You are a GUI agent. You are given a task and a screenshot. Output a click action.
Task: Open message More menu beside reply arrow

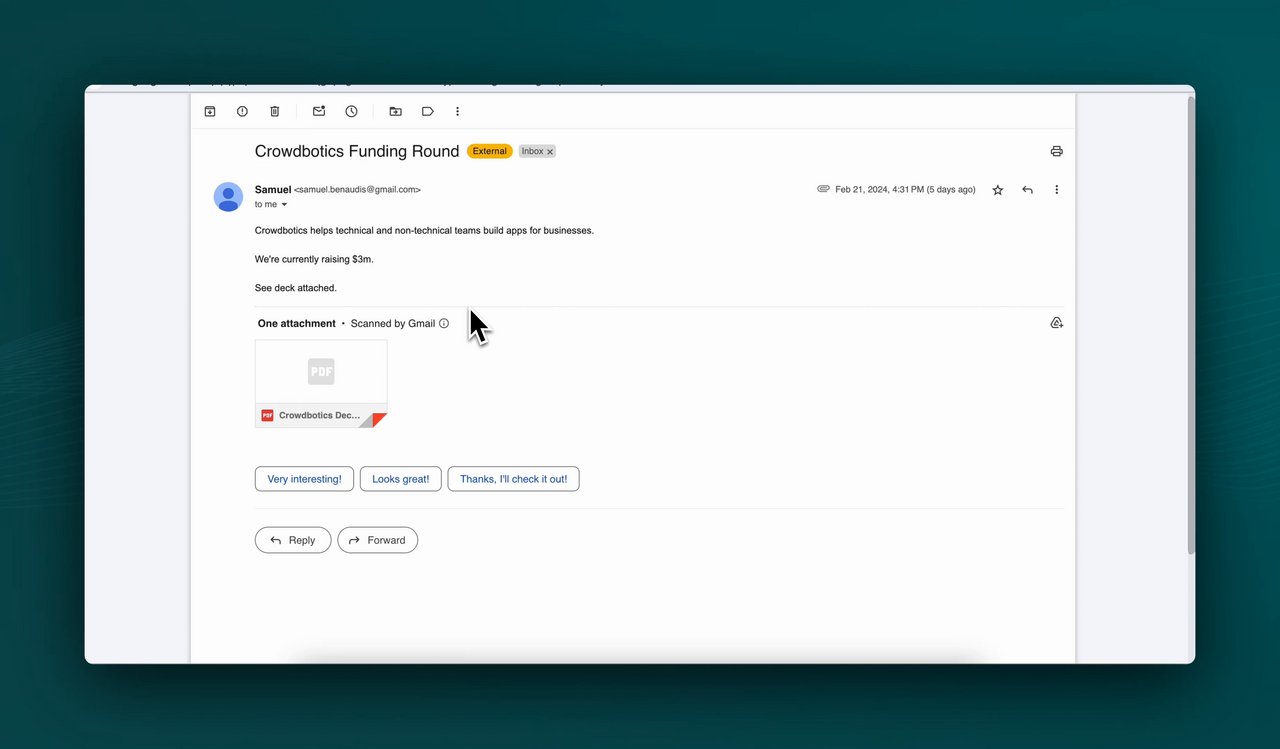tap(1056, 190)
